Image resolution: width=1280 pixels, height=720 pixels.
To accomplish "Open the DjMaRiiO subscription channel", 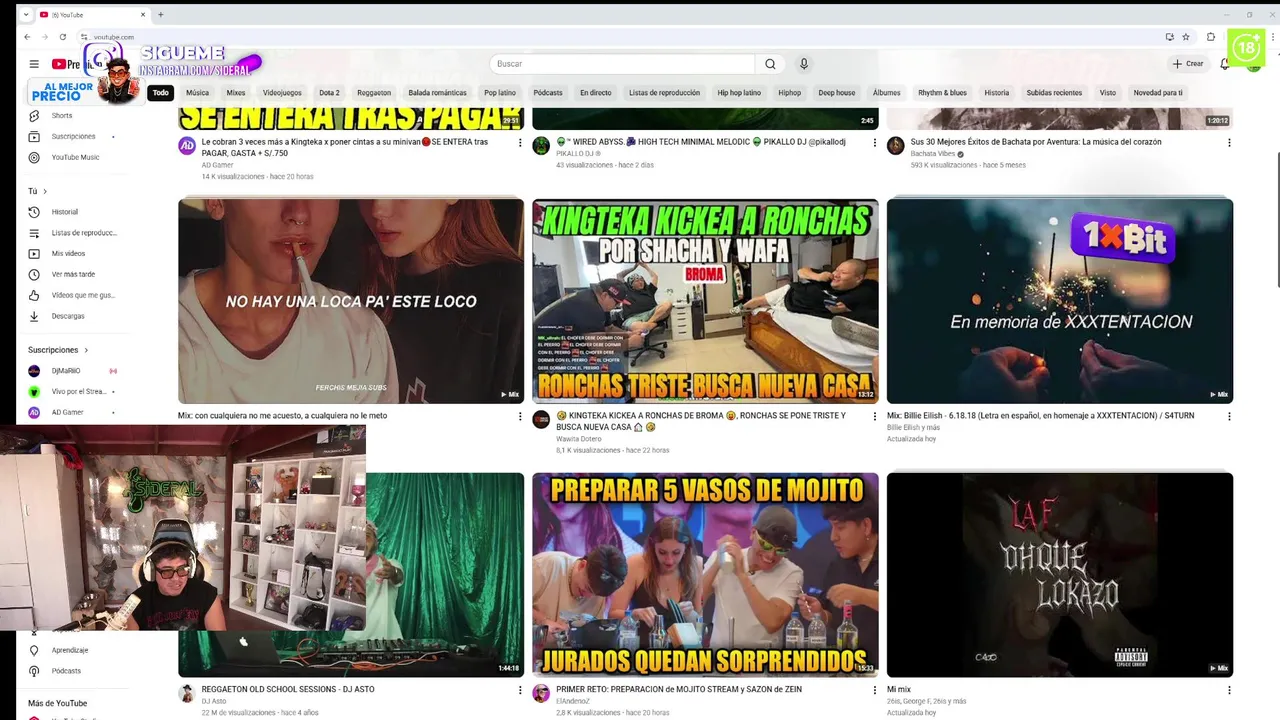I will [x=66, y=371].
